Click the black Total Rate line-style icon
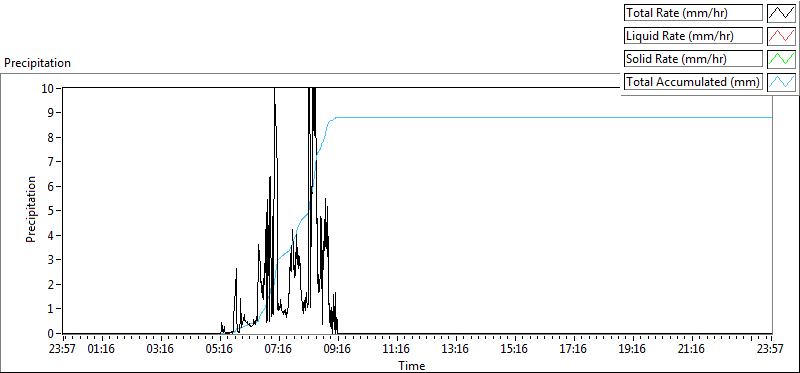 pos(781,13)
